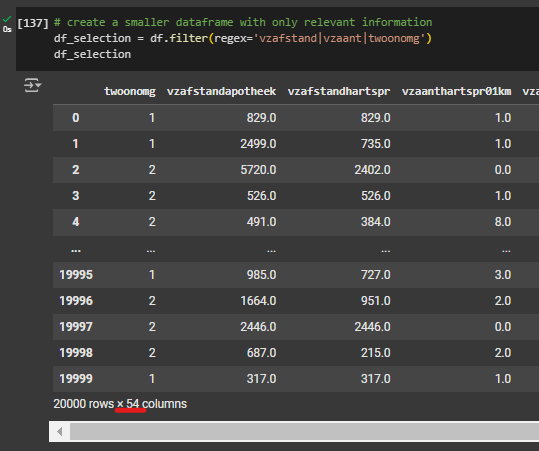The image size is (539, 451).
Task: Click cell value 735.0
Action: [376, 144]
